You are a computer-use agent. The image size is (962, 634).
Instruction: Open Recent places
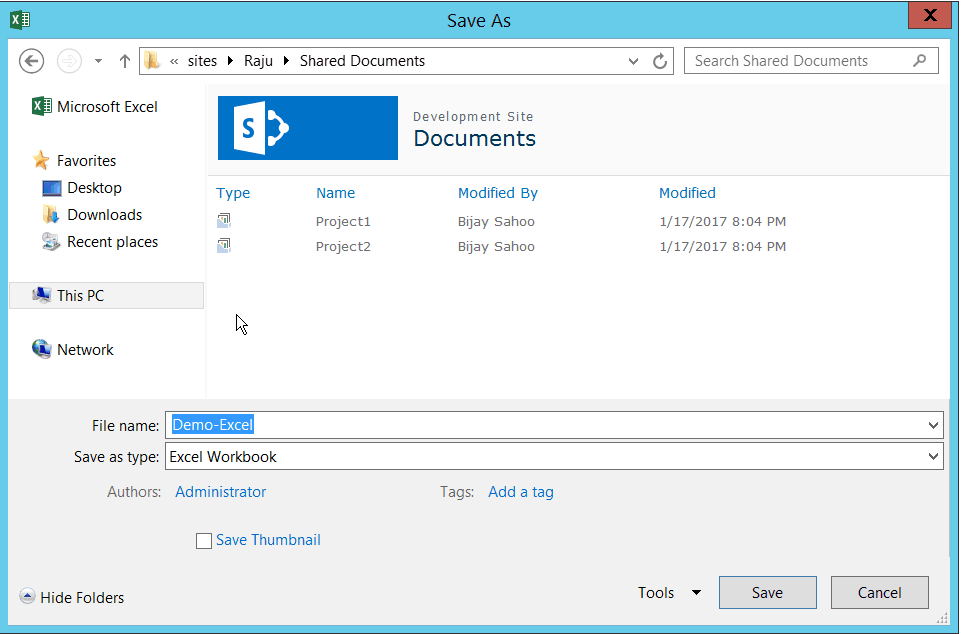click(x=108, y=241)
